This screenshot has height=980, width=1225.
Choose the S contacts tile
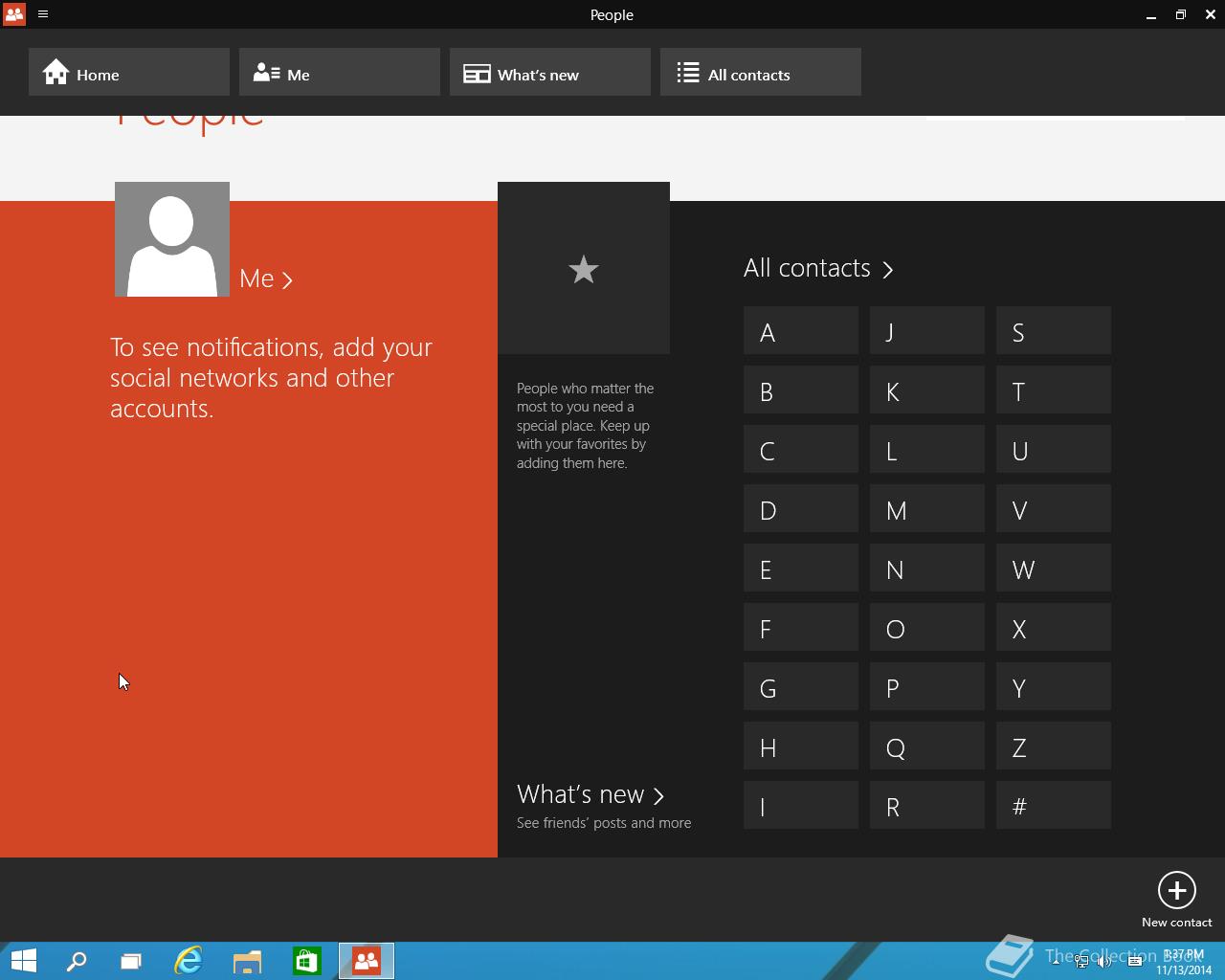click(x=1054, y=330)
